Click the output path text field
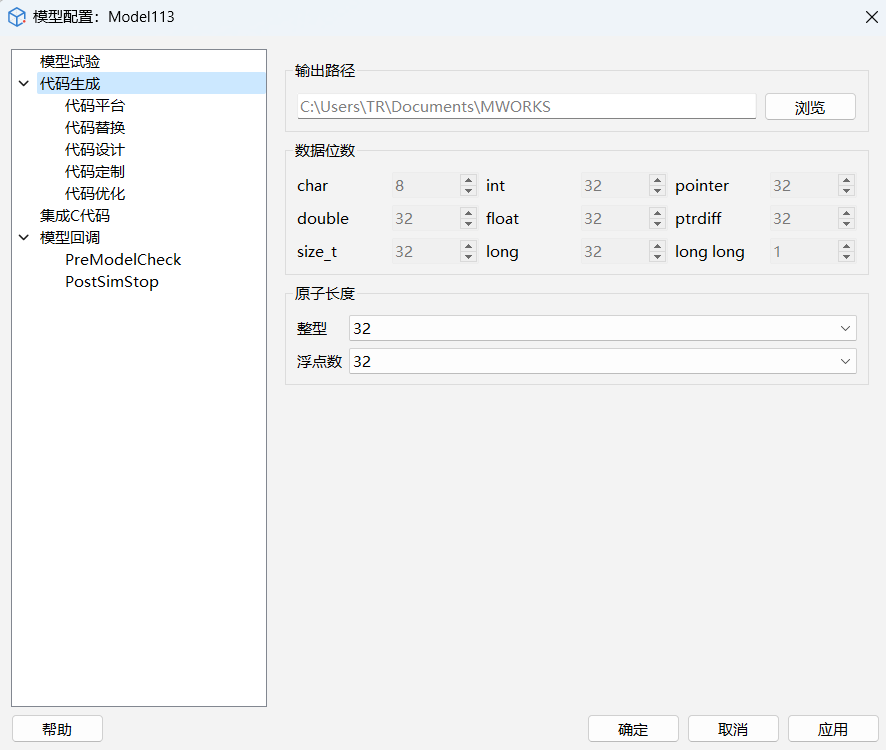This screenshot has height=750, width=886. (526, 107)
